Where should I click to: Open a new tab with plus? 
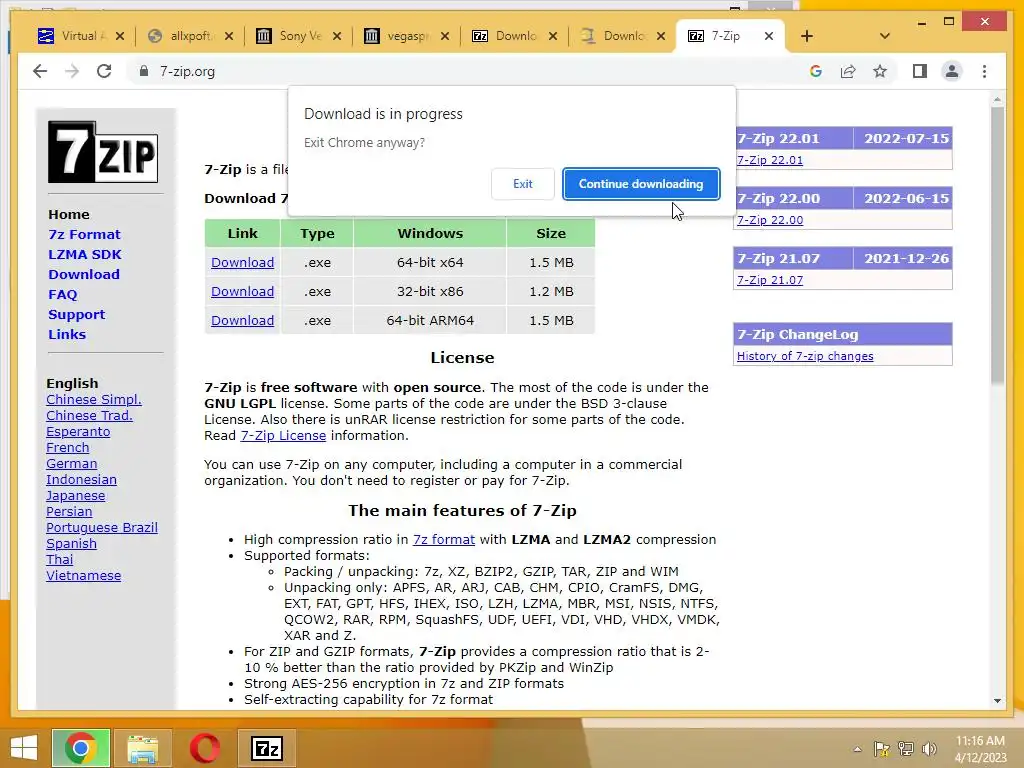tap(807, 36)
